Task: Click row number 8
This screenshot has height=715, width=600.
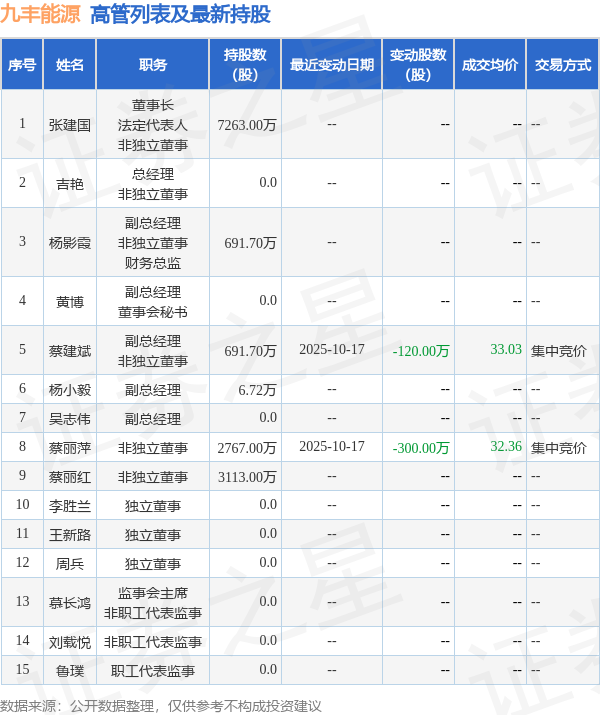Action: (22, 446)
